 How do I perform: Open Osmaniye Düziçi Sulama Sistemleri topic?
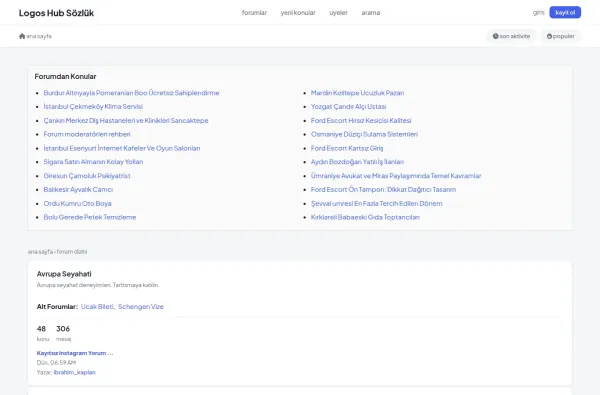click(364, 134)
